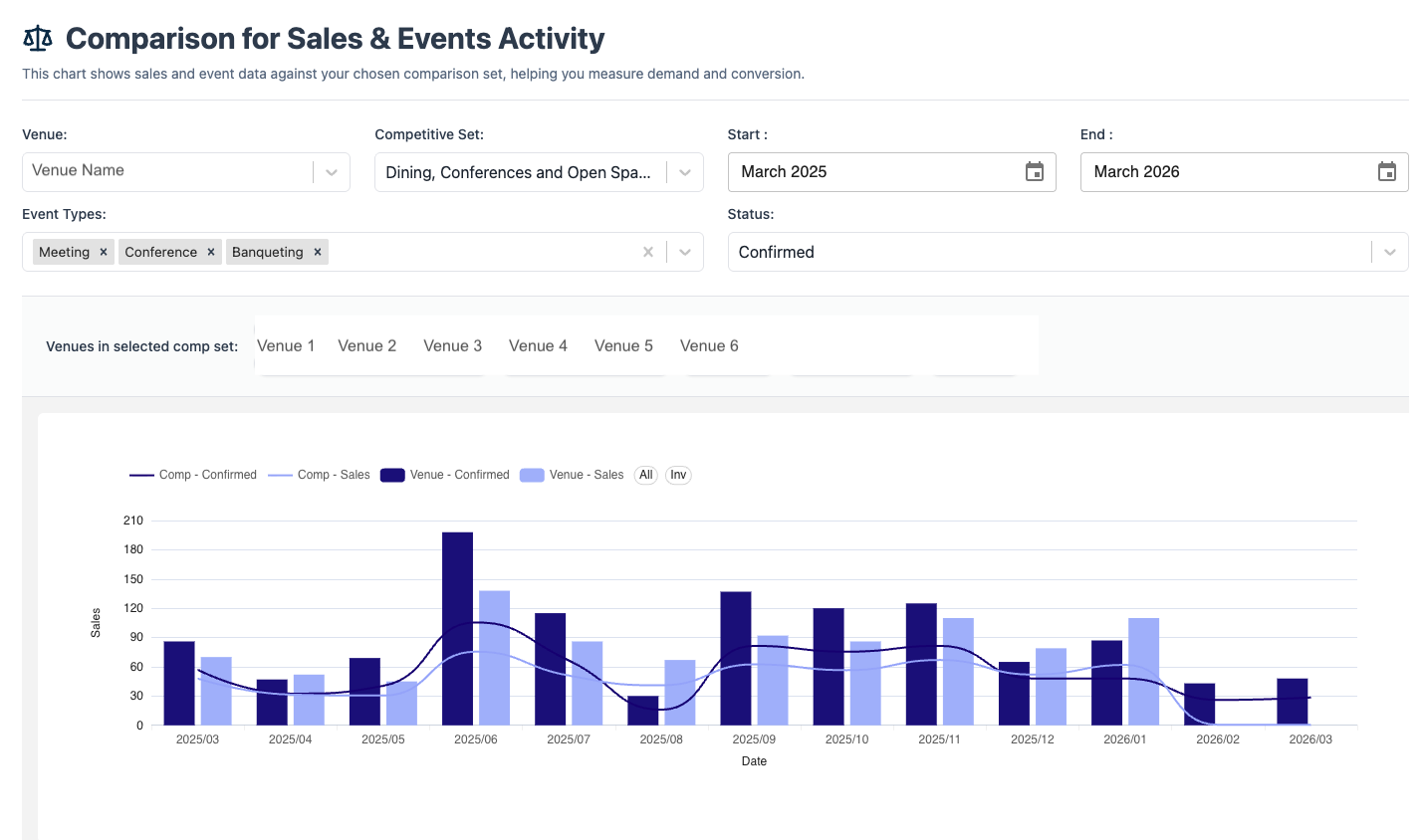Remove the Meeting event type tag
The height and width of the screenshot is (840, 1426).
tap(103, 252)
